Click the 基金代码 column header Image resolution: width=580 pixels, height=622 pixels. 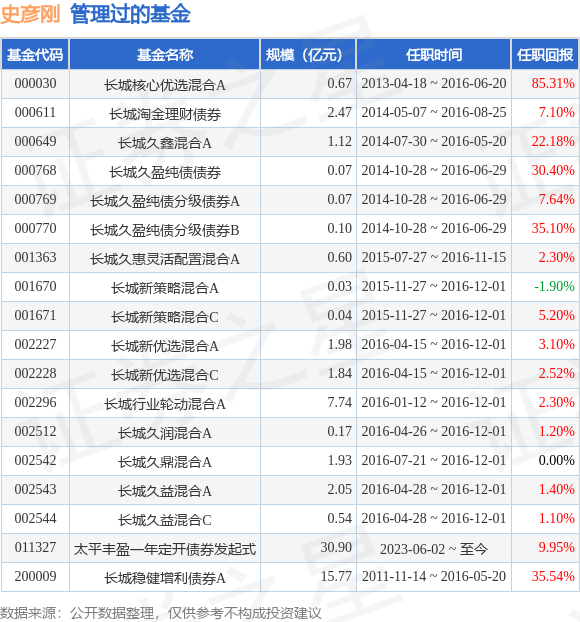[35, 55]
